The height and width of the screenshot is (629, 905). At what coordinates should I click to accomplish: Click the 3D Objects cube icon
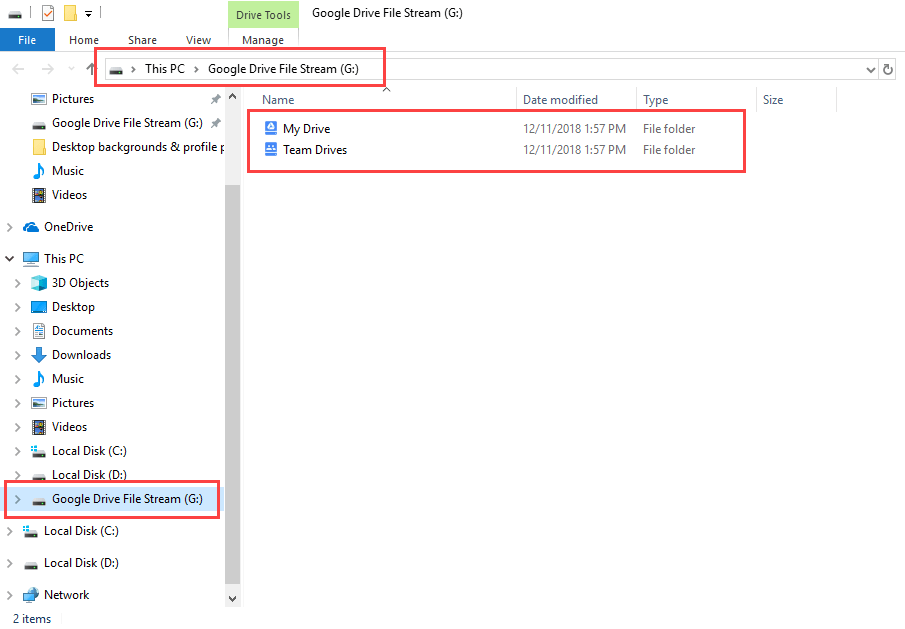[39, 283]
